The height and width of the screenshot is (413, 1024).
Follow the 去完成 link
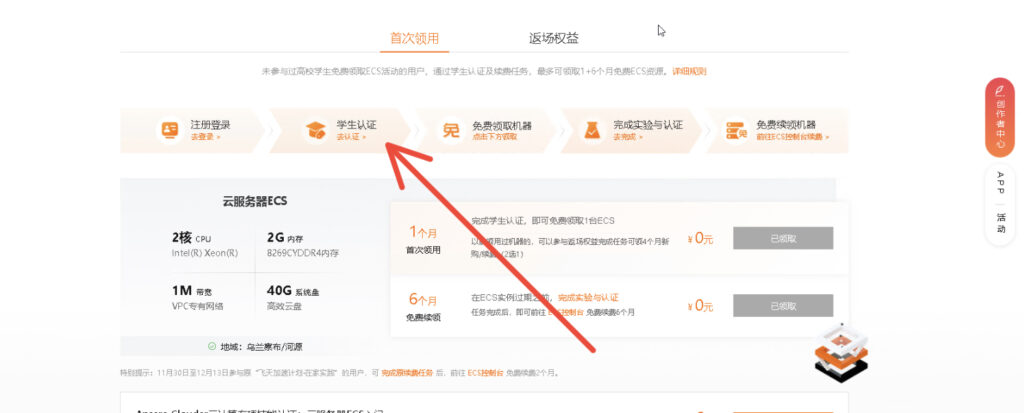pyautogui.click(x=628, y=137)
